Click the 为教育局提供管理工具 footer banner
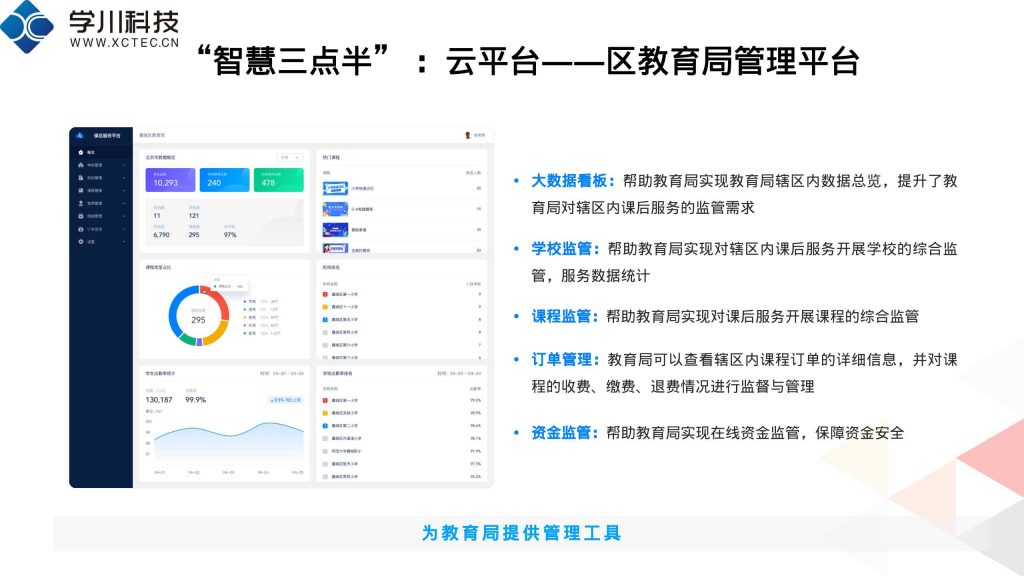This screenshot has width=1024, height=576. 521,533
